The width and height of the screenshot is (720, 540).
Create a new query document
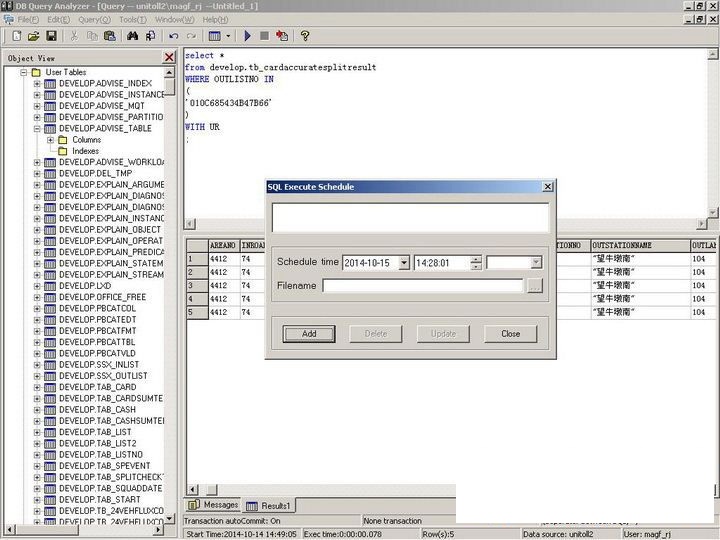coord(17,36)
